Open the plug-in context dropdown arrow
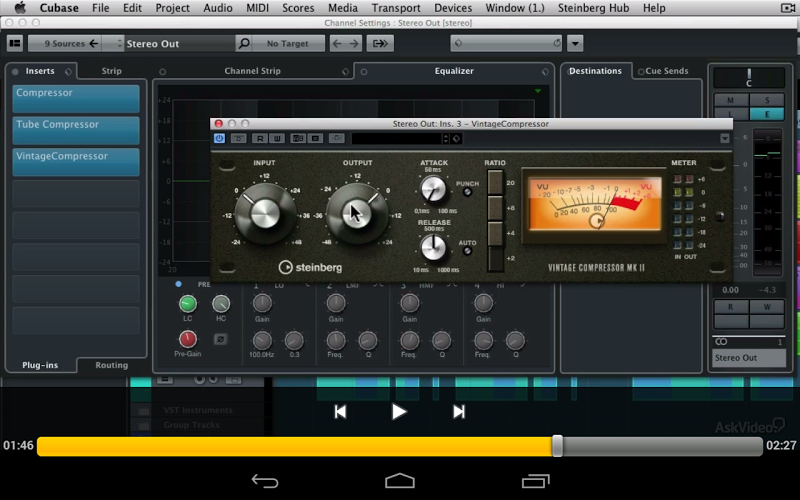The image size is (800, 500). (x=724, y=138)
